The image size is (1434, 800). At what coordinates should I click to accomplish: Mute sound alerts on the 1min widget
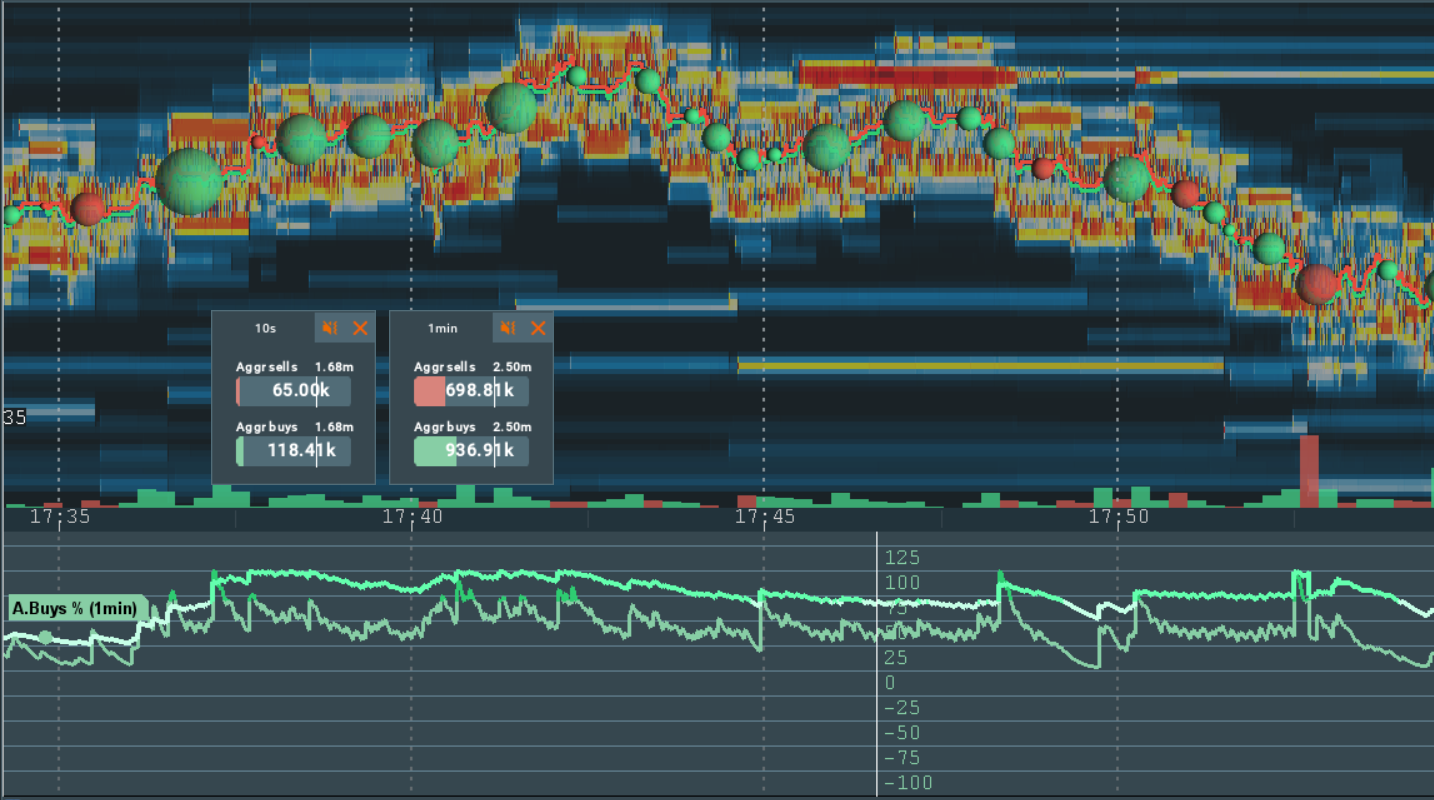(x=508, y=328)
